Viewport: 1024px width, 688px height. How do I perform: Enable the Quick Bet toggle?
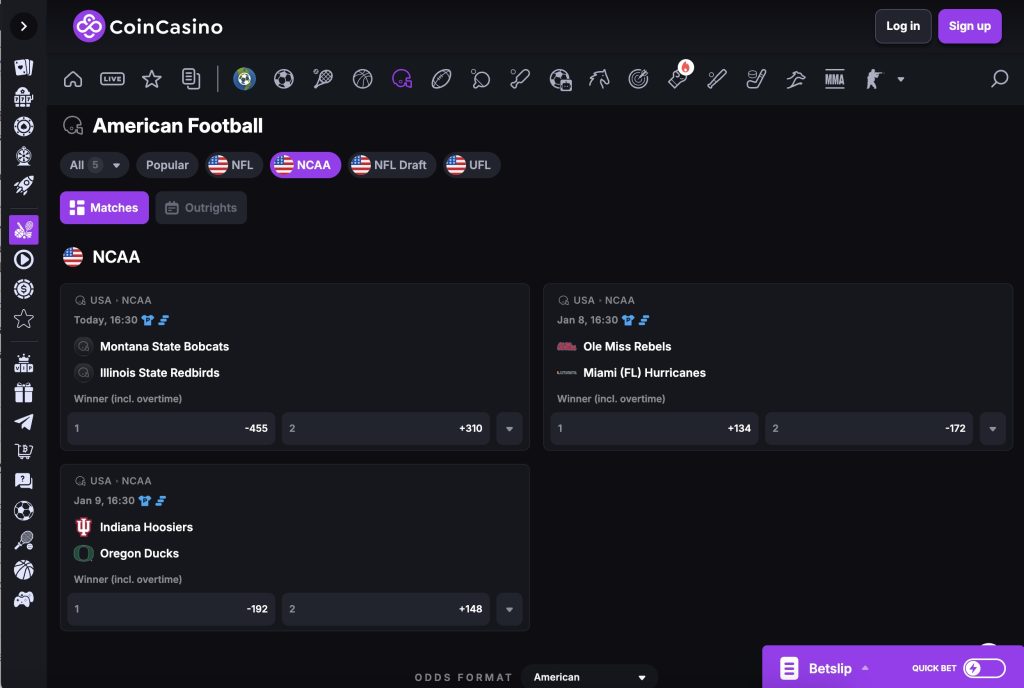(981, 668)
